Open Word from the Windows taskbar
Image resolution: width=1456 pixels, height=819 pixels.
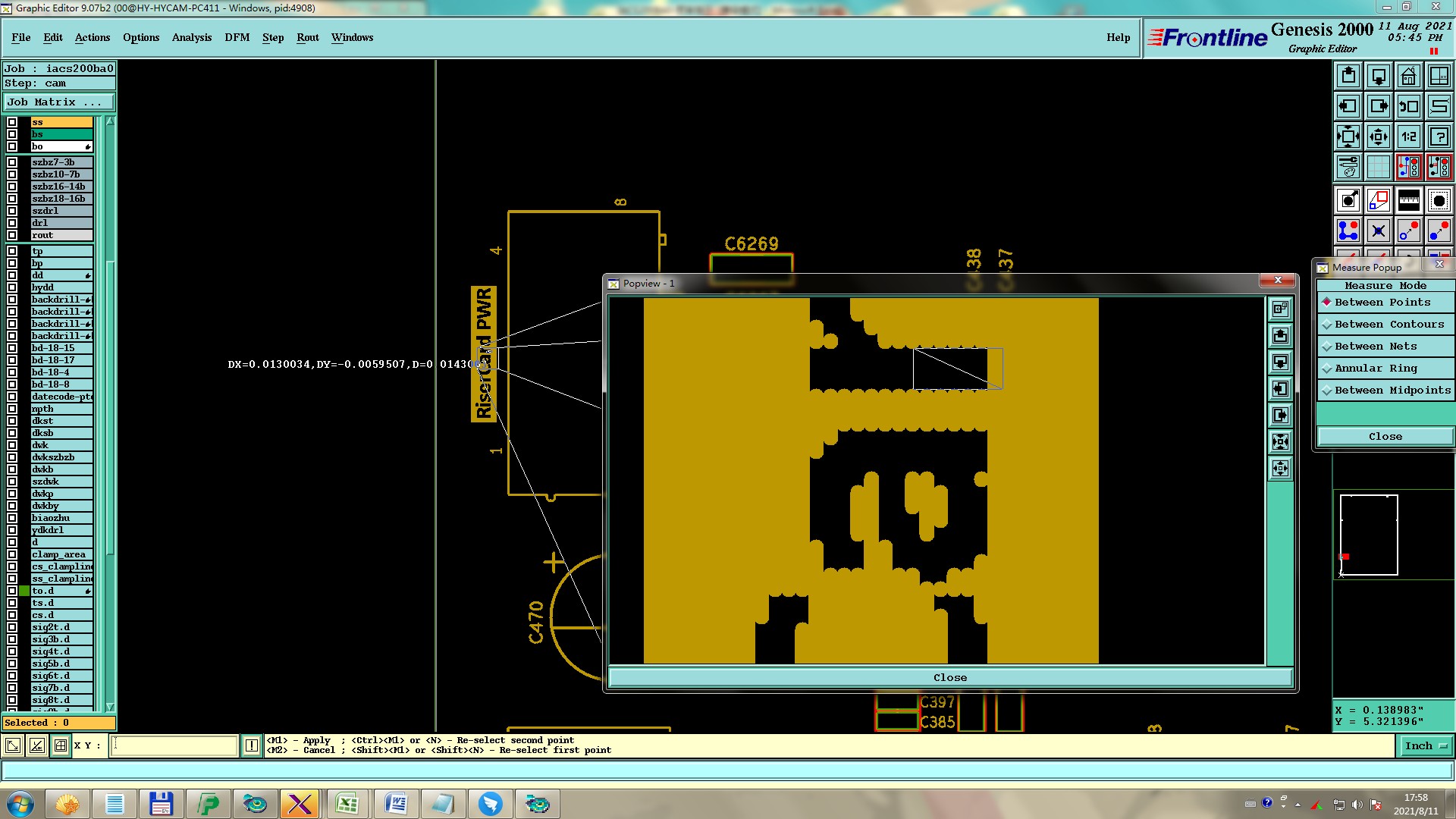pos(395,804)
